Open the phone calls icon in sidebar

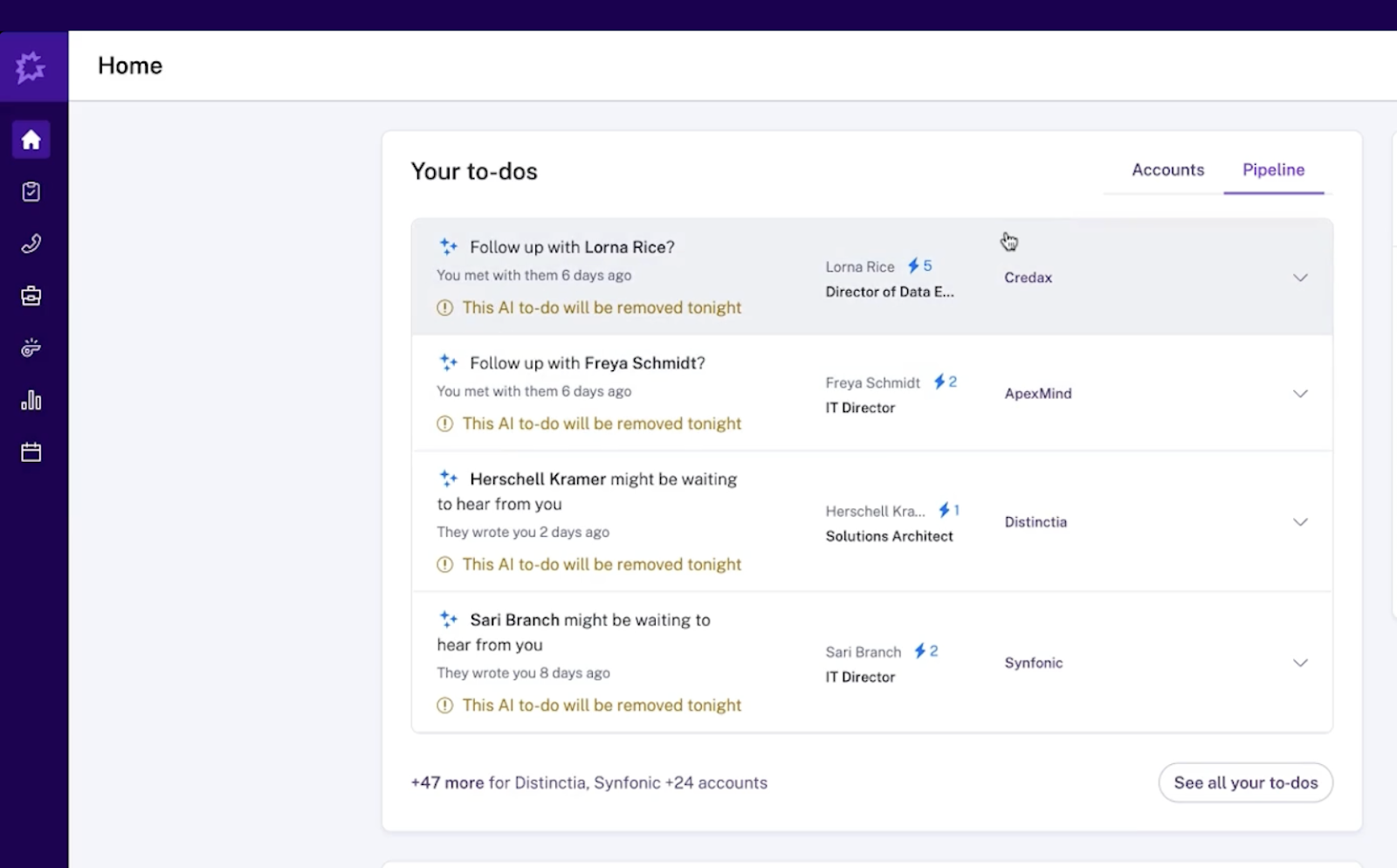(31, 244)
